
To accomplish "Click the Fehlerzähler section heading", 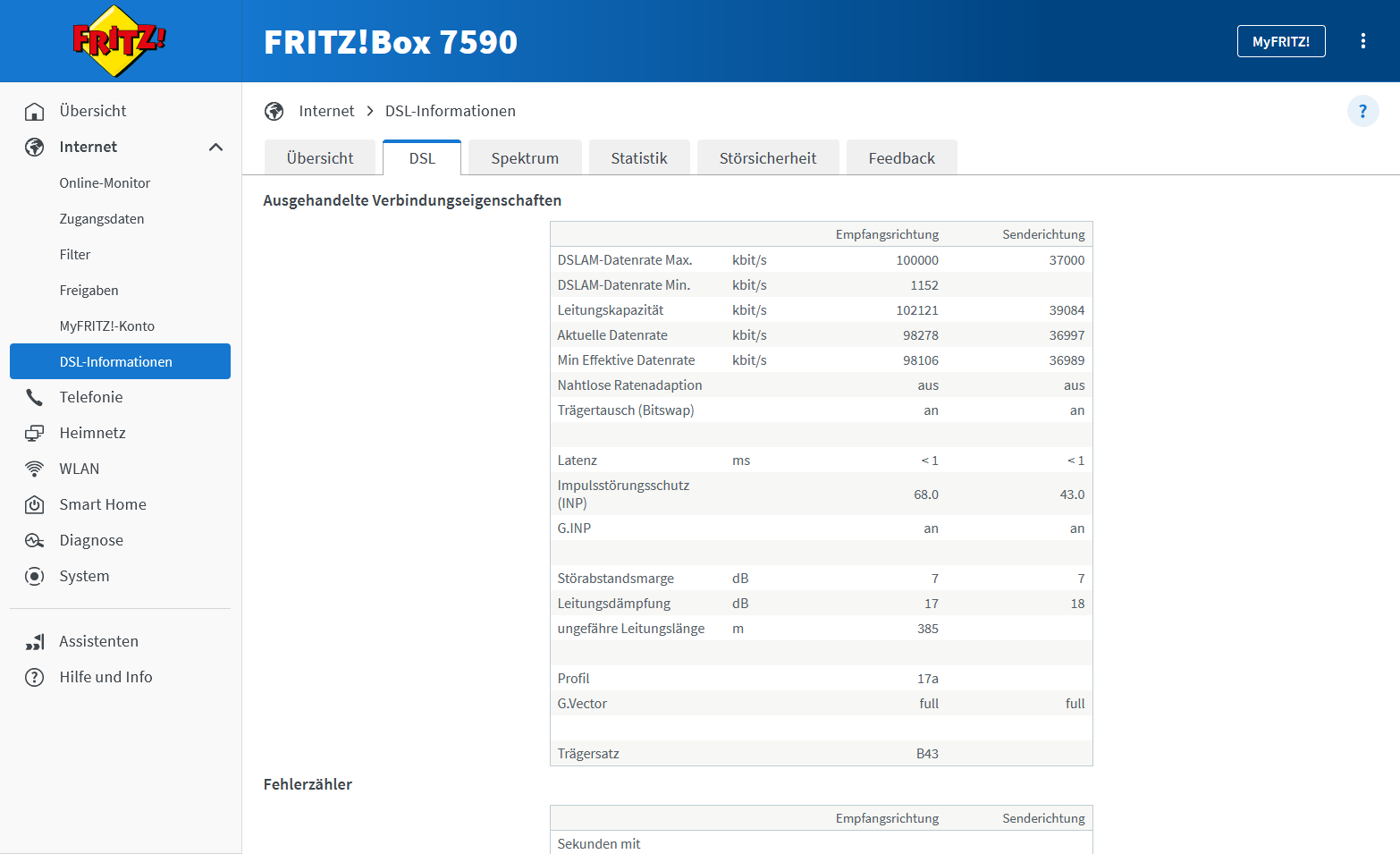I will click(308, 784).
